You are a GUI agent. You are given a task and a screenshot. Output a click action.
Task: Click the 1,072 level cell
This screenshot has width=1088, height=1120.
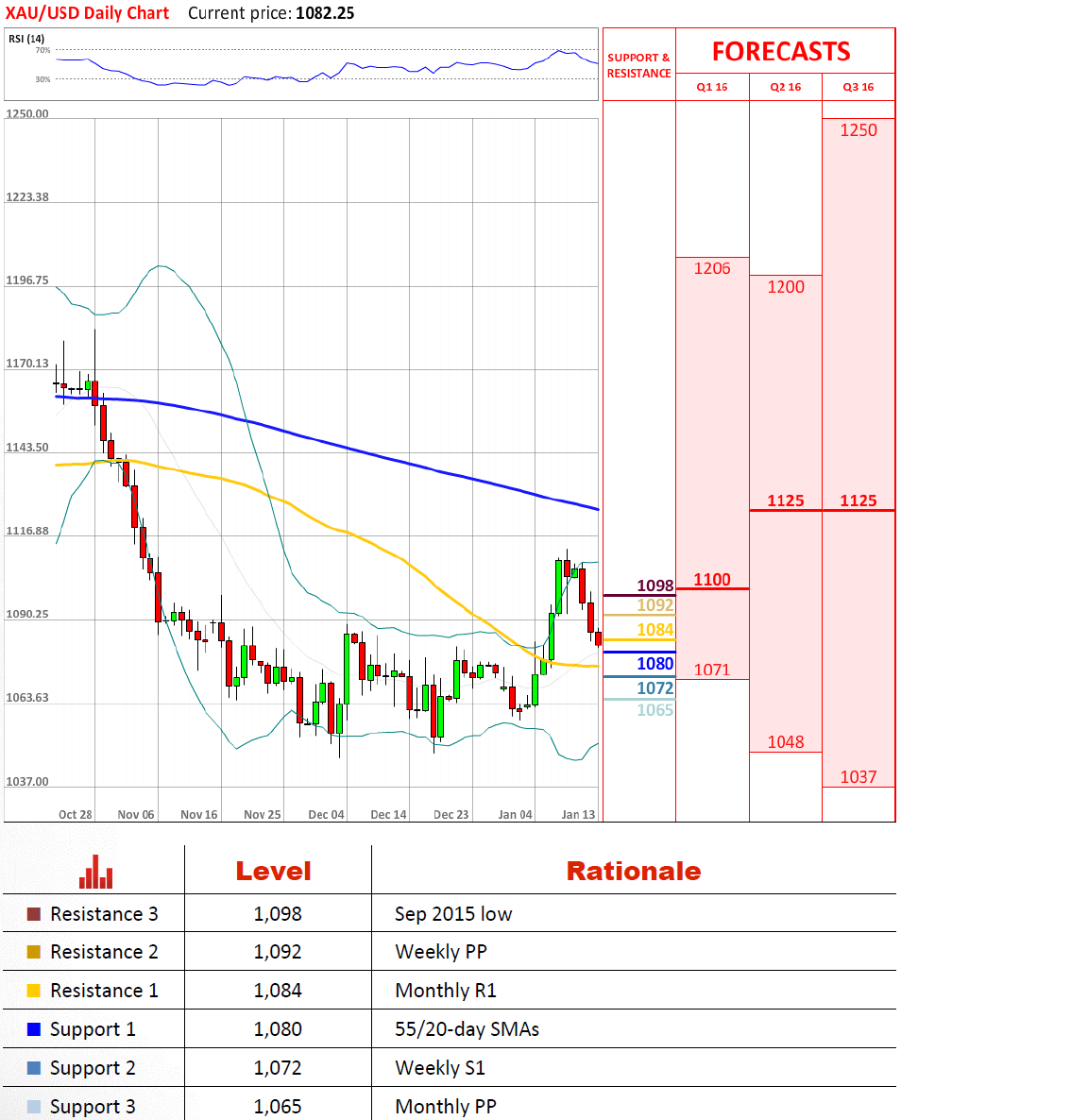[278, 1068]
